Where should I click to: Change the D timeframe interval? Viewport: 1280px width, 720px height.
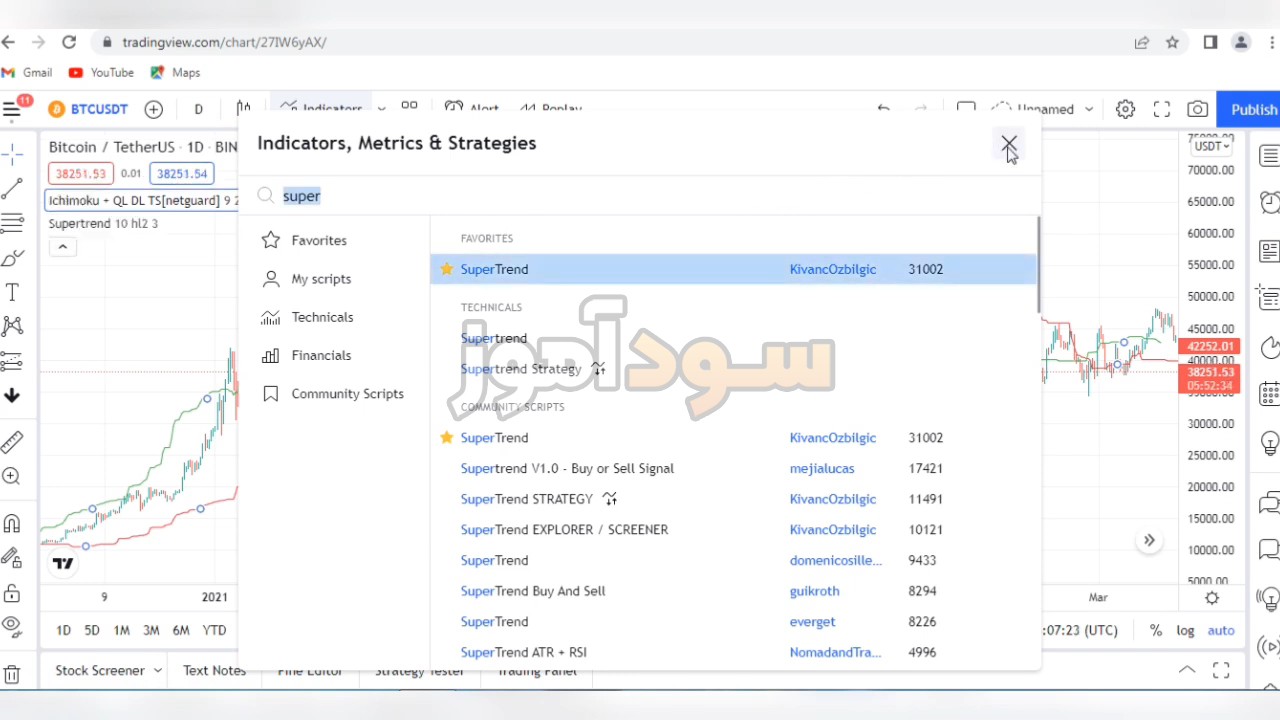pyautogui.click(x=198, y=109)
